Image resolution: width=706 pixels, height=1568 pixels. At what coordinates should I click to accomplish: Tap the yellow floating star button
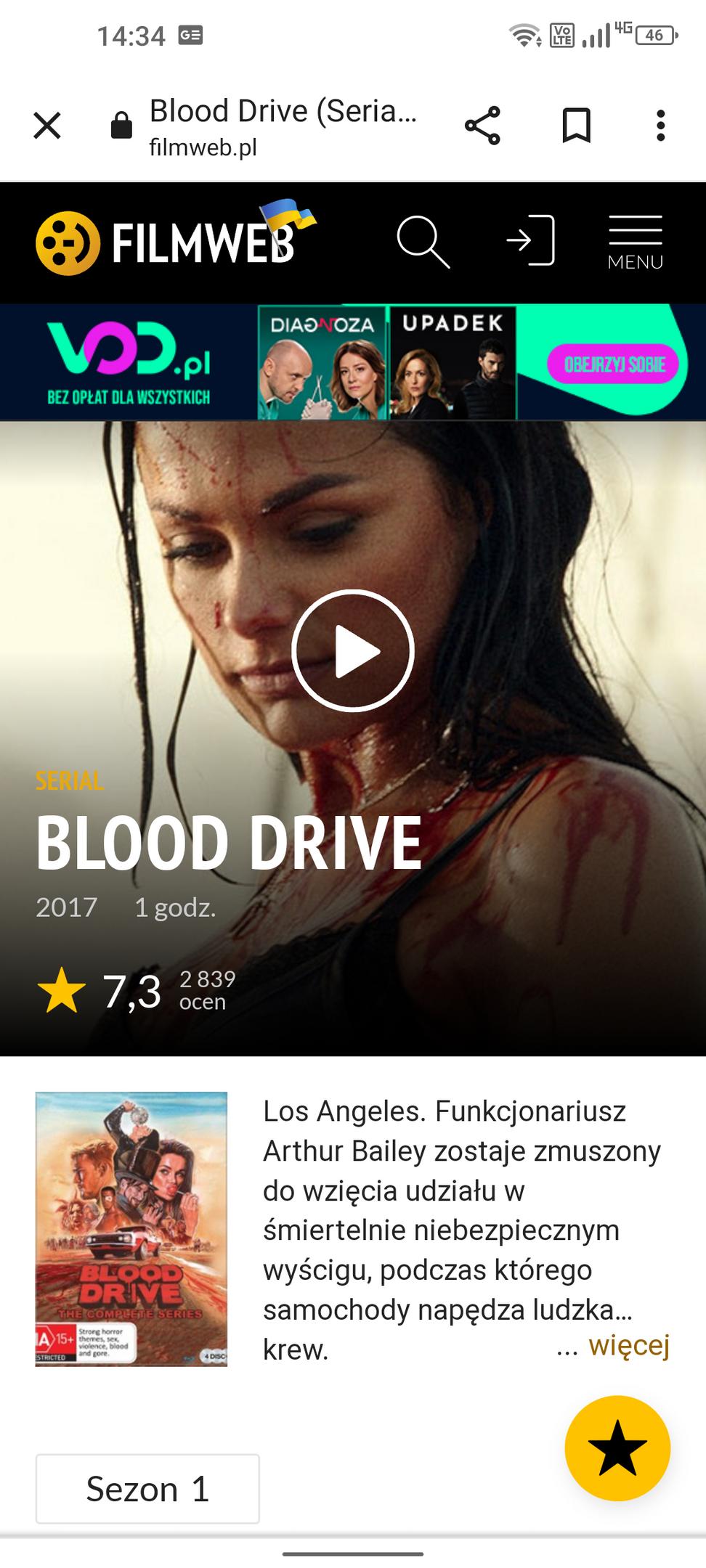(x=617, y=1448)
